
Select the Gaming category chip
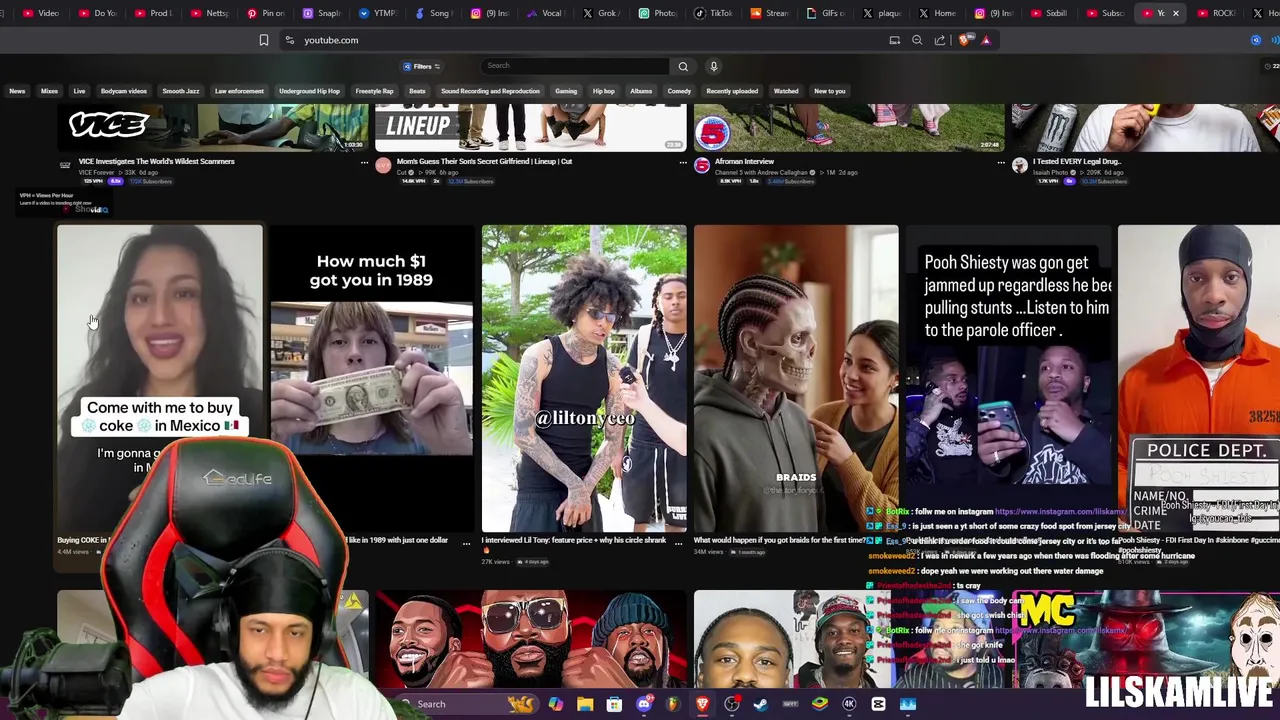(566, 91)
